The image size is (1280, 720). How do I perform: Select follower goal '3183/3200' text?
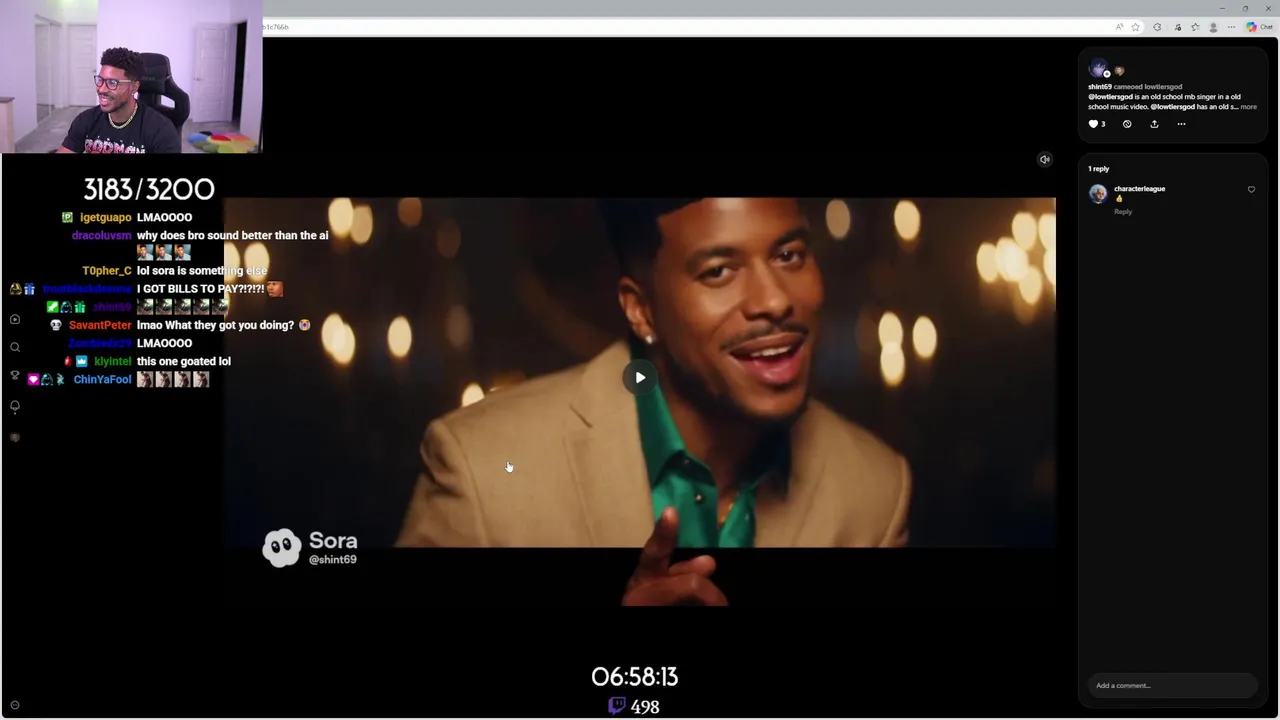[149, 189]
